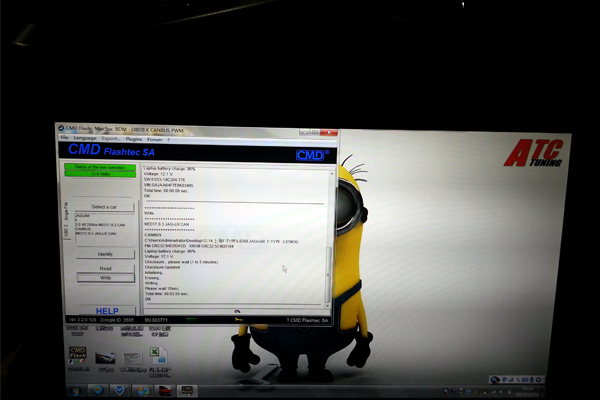Viewport: 600px width, 400px height.
Task: Open the Plugins menu
Action: (134, 139)
